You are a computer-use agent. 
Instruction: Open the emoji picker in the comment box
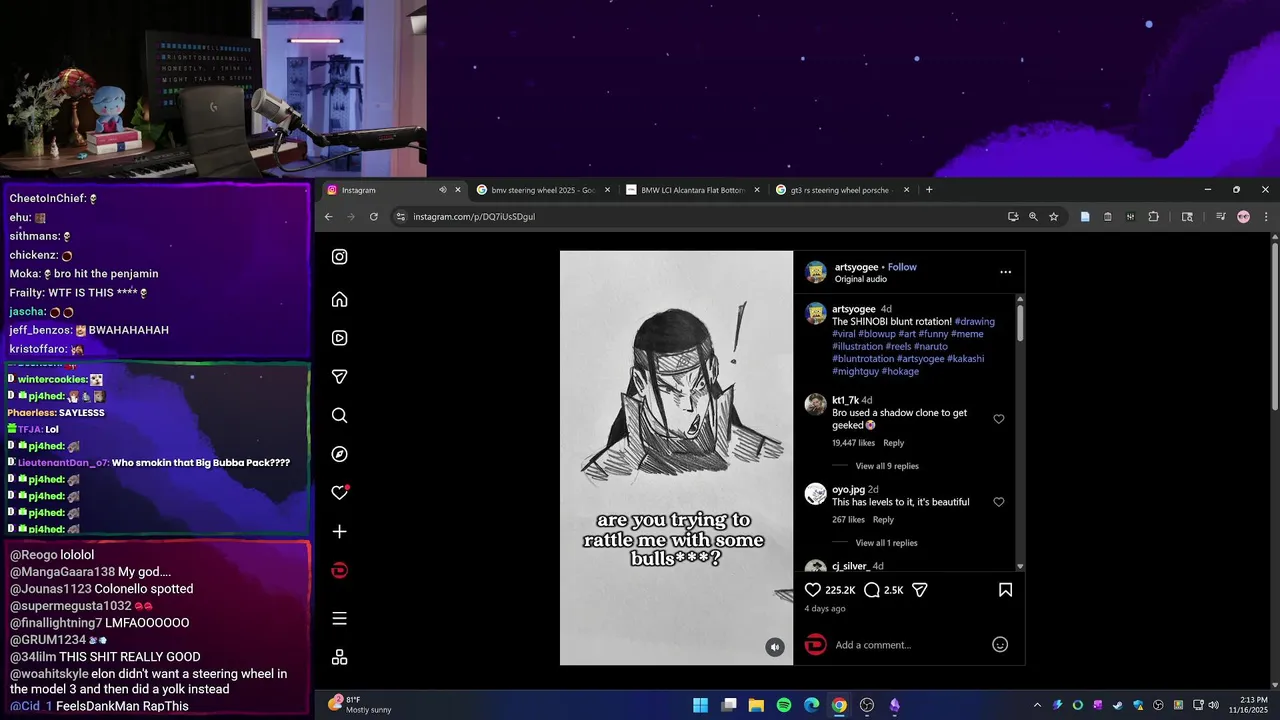[x=1000, y=645]
